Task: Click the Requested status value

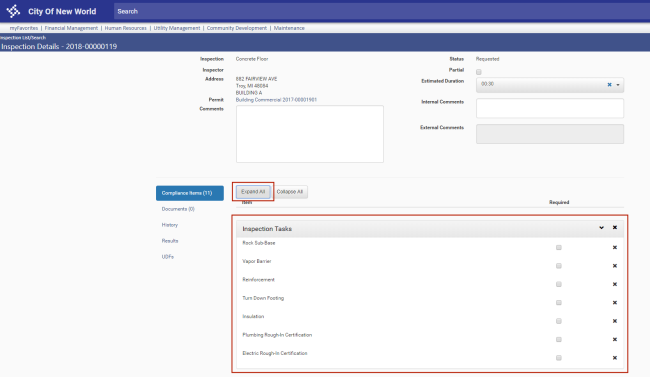Action: pos(488,59)
